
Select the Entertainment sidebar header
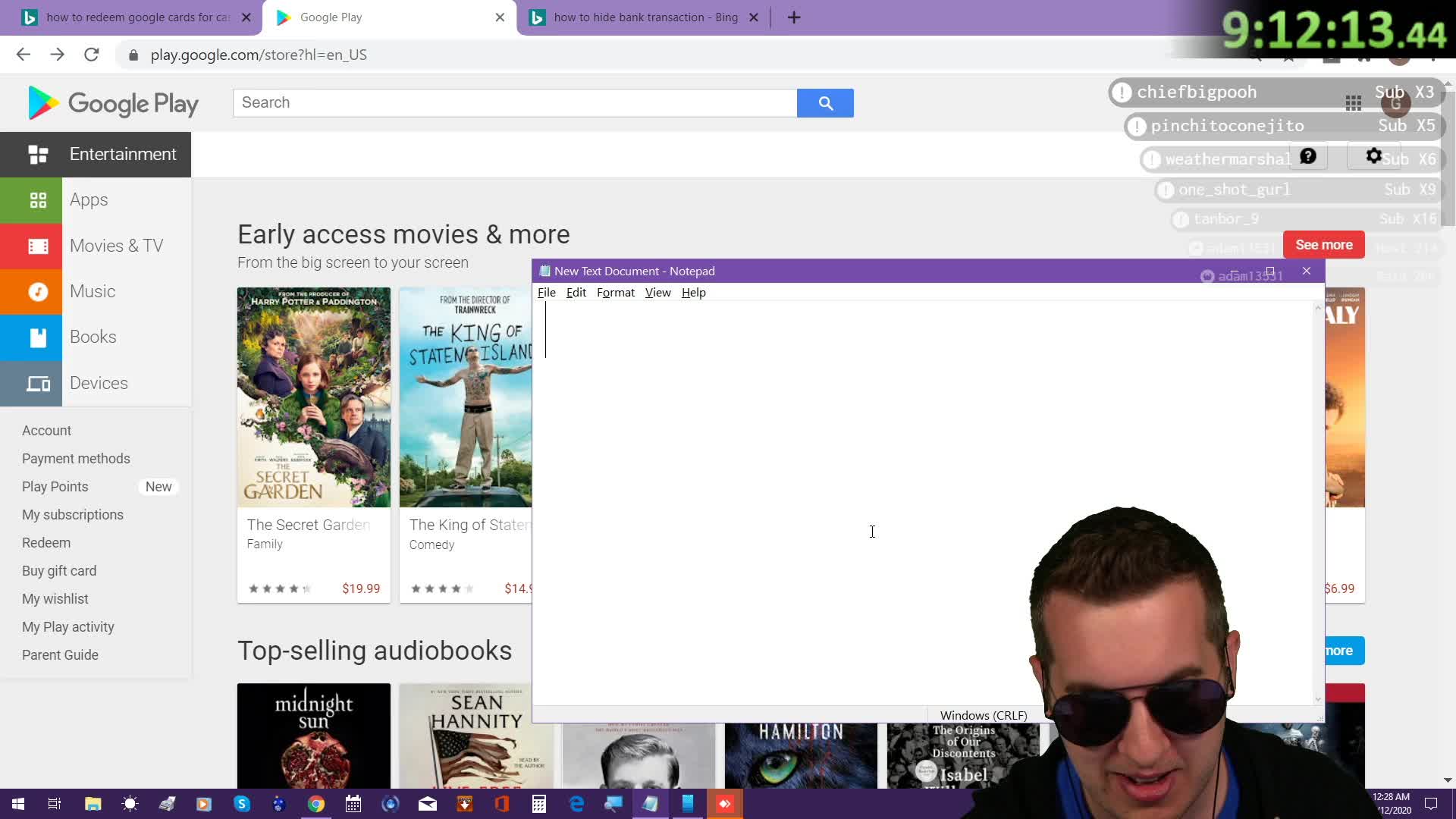(x=96, y=155)
